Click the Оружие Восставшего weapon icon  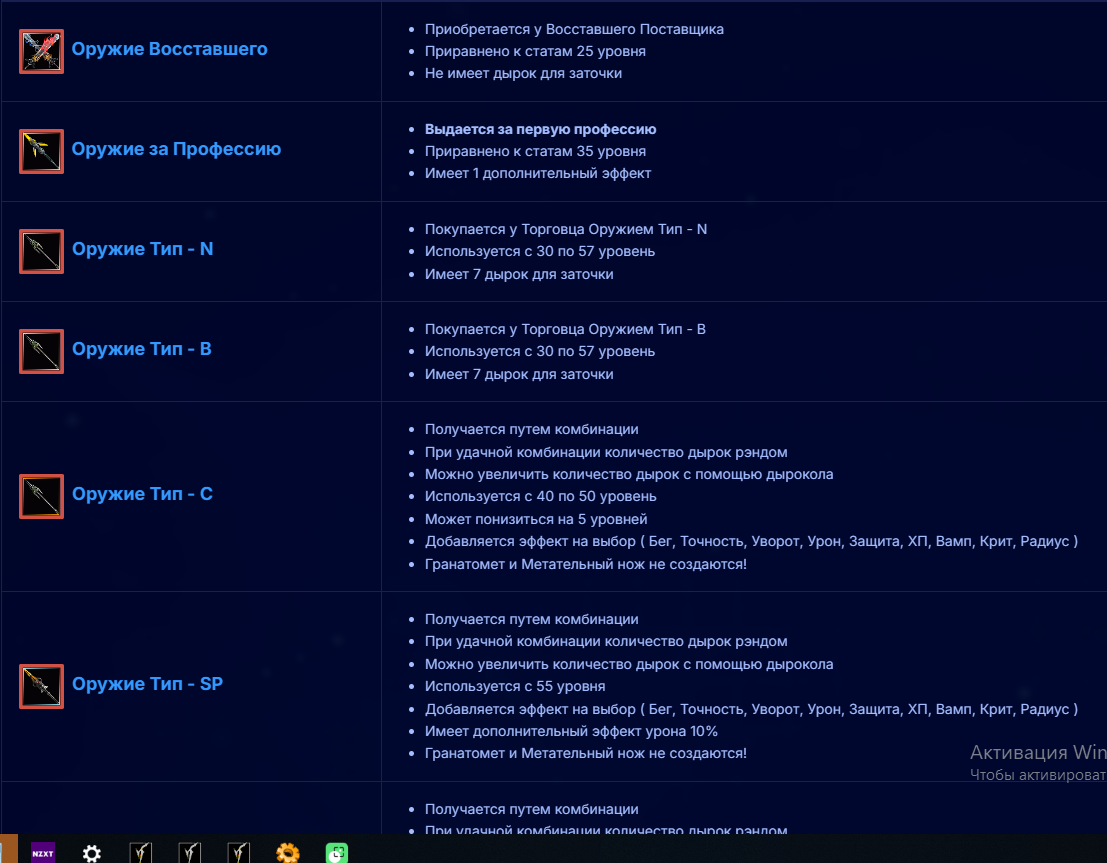point(42,52)
